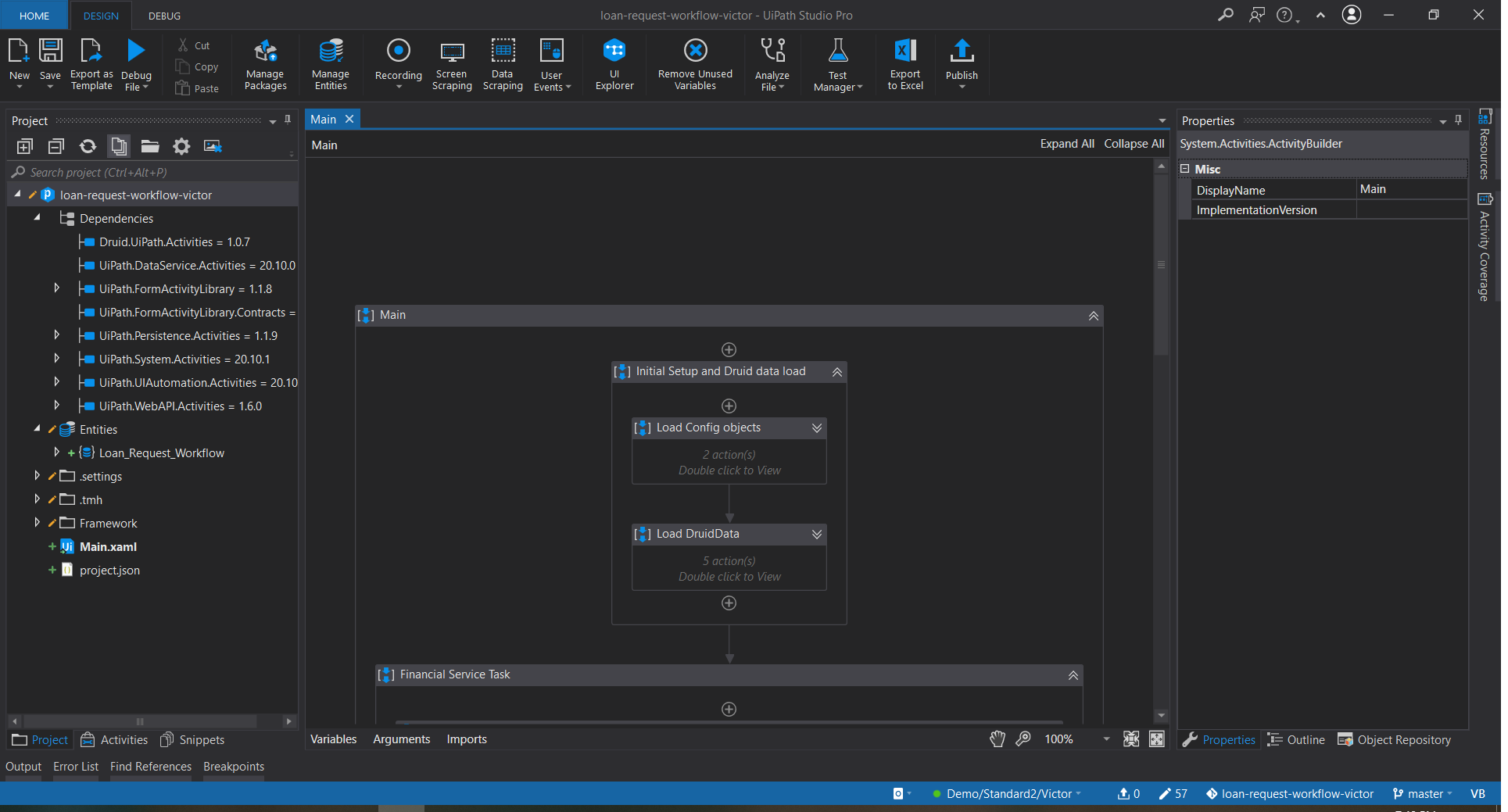Screen dimensions: 1508x812
Task: Expand the Framework folder
Action: [x=37, y=523]
